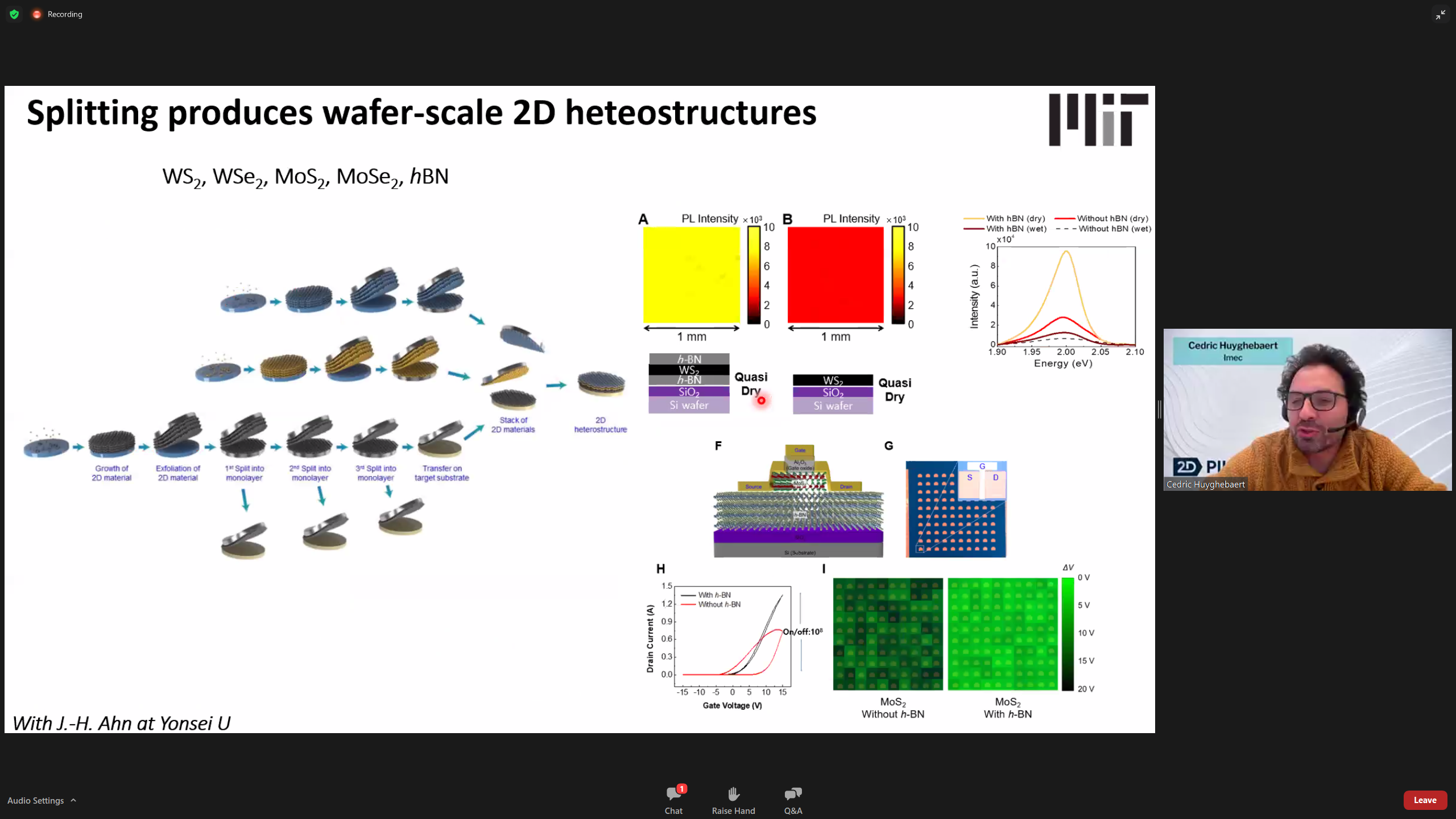
Task: Click Cedric Huyghebaert name label on video
Action: 1205,485
